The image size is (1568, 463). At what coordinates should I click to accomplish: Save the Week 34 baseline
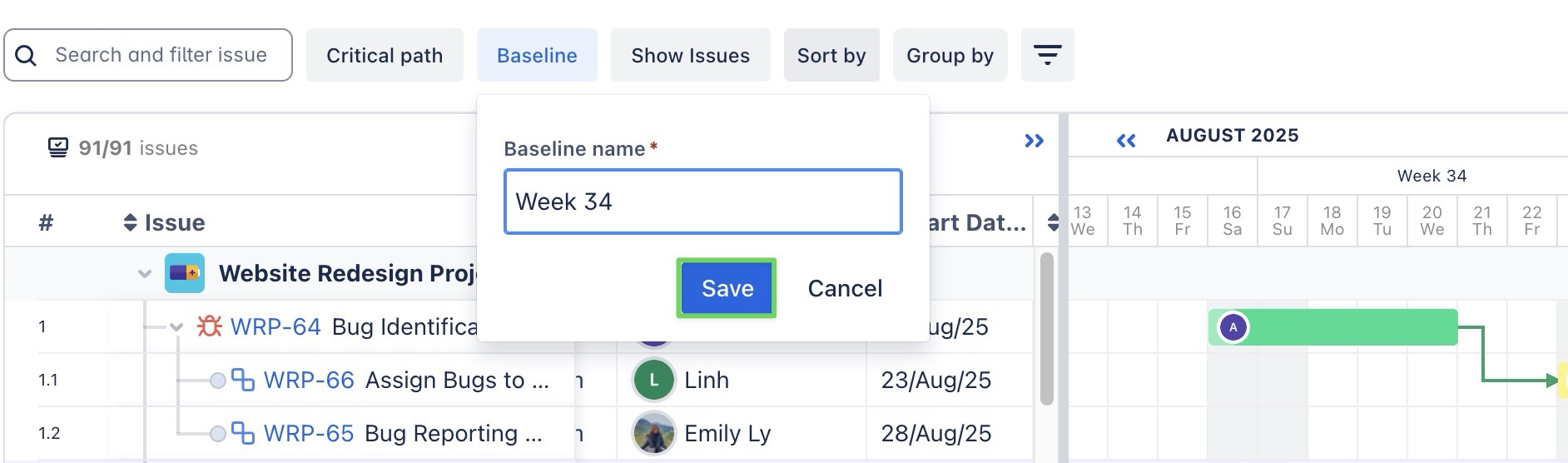click(727, 288)
